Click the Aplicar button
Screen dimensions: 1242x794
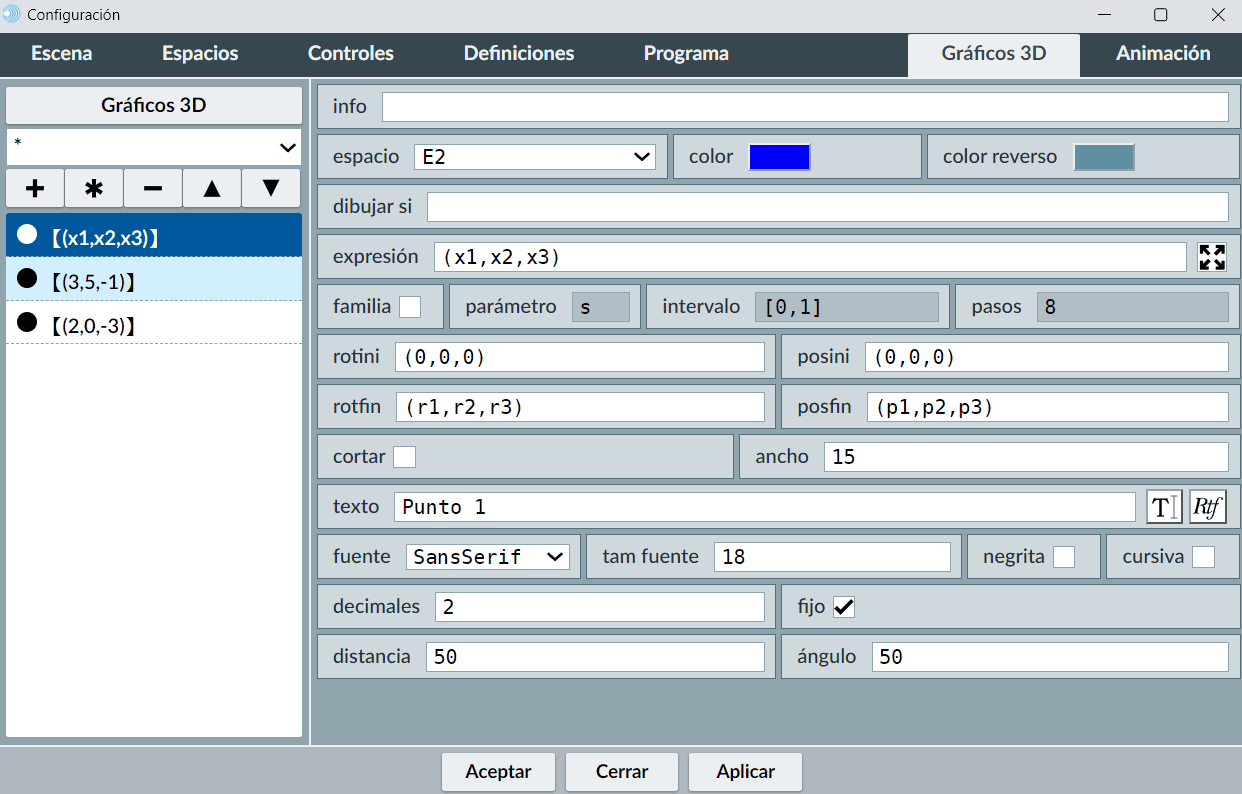pyautogui.click(x=745, y=772)
